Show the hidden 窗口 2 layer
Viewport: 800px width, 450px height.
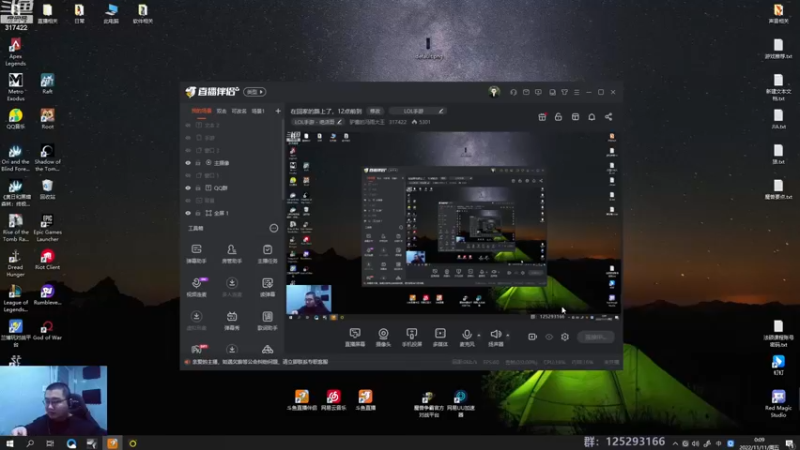click(188, 150)
